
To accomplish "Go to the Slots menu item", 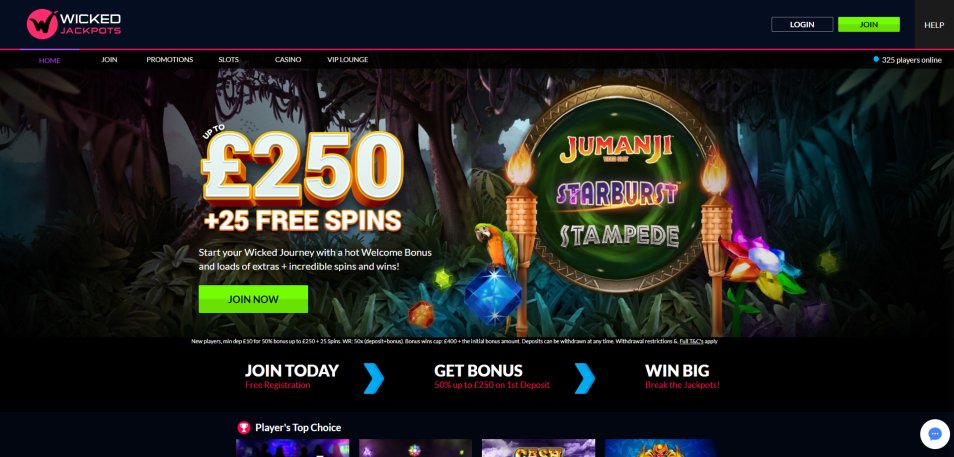I will point(228,60).
